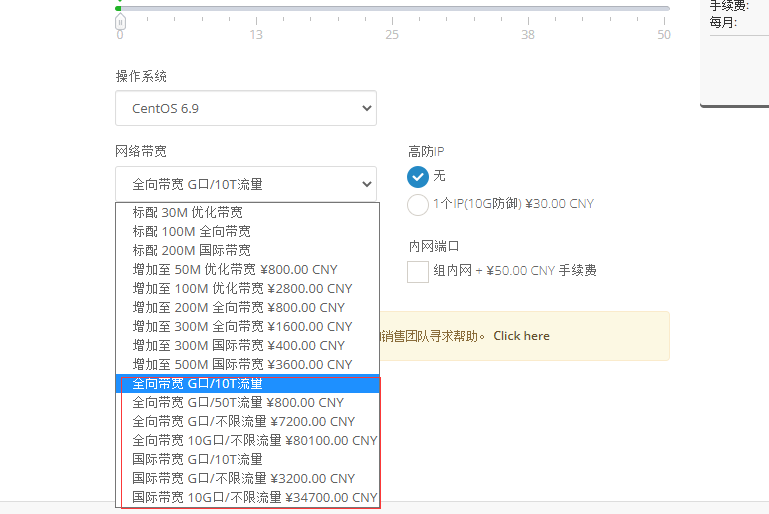Enable the 组内网 checkbox
Image resolution: width=769 pixels, height=514 pixels.
(418, 271)
